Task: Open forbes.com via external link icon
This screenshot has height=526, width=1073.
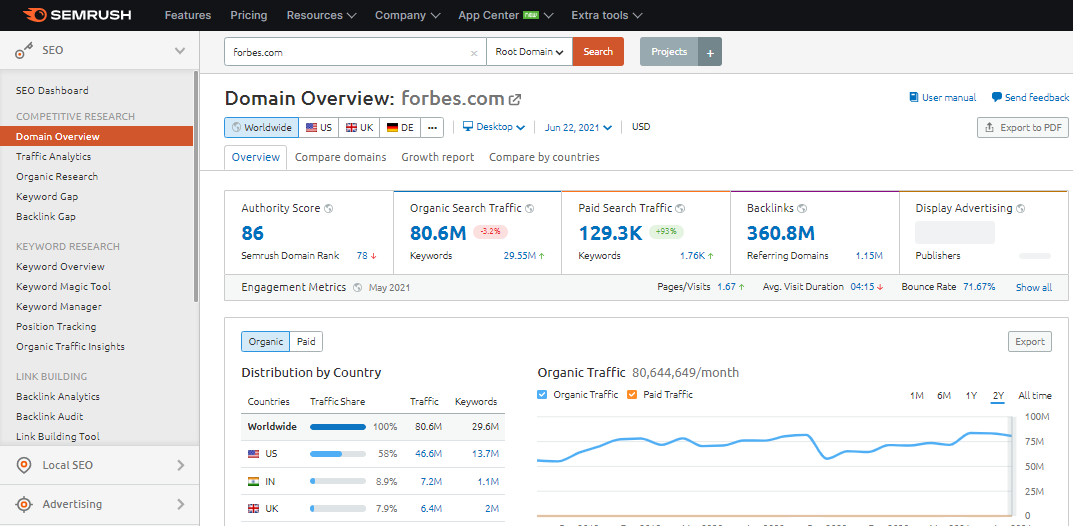Action: click(x=515, y=100)
